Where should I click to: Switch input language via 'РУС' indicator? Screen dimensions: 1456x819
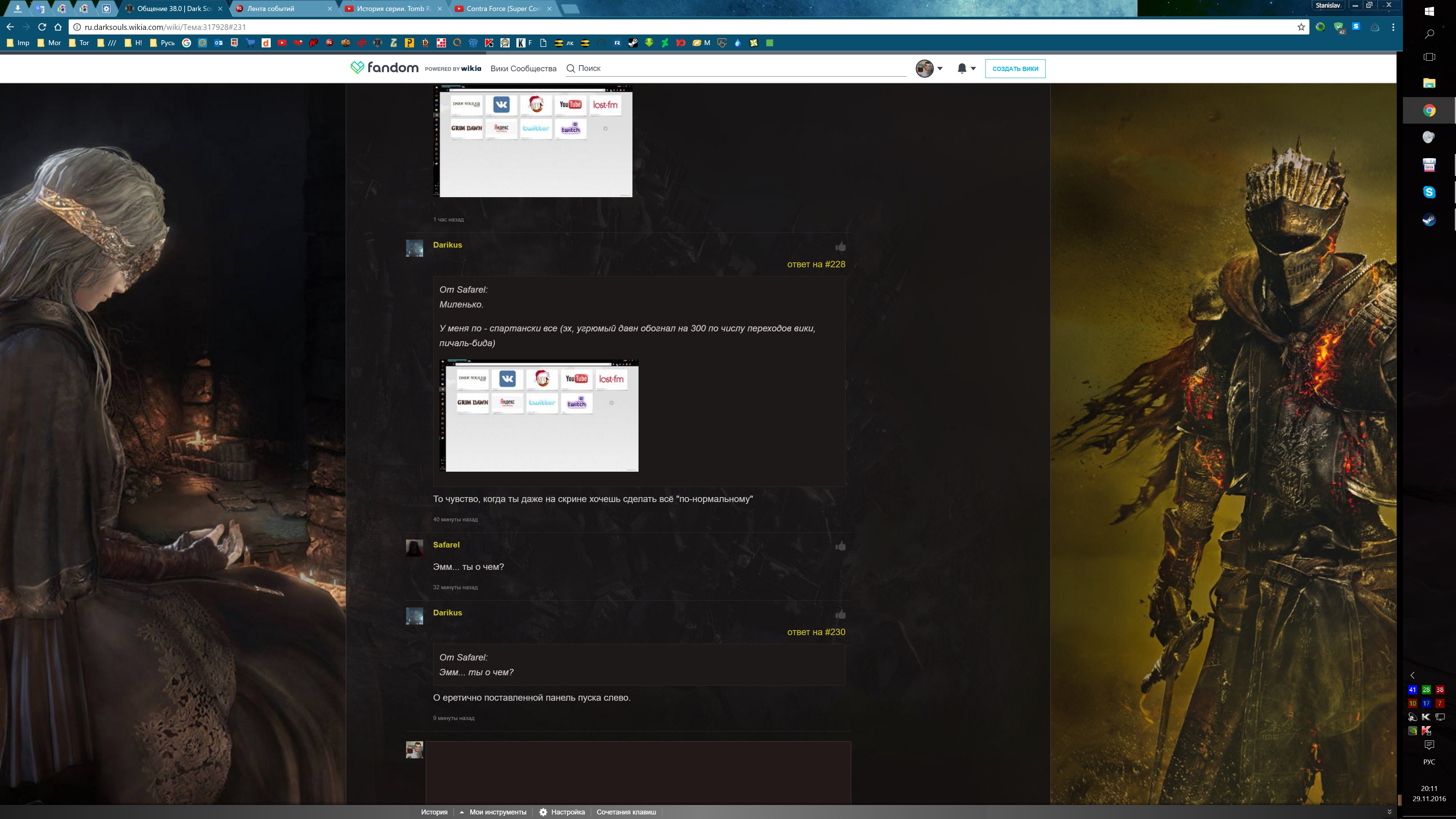1429,762
